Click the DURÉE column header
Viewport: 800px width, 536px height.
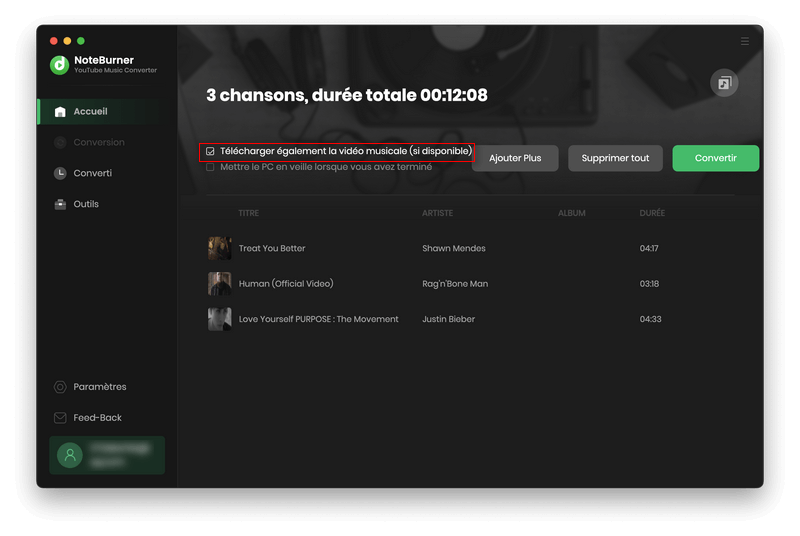[652, 213]
